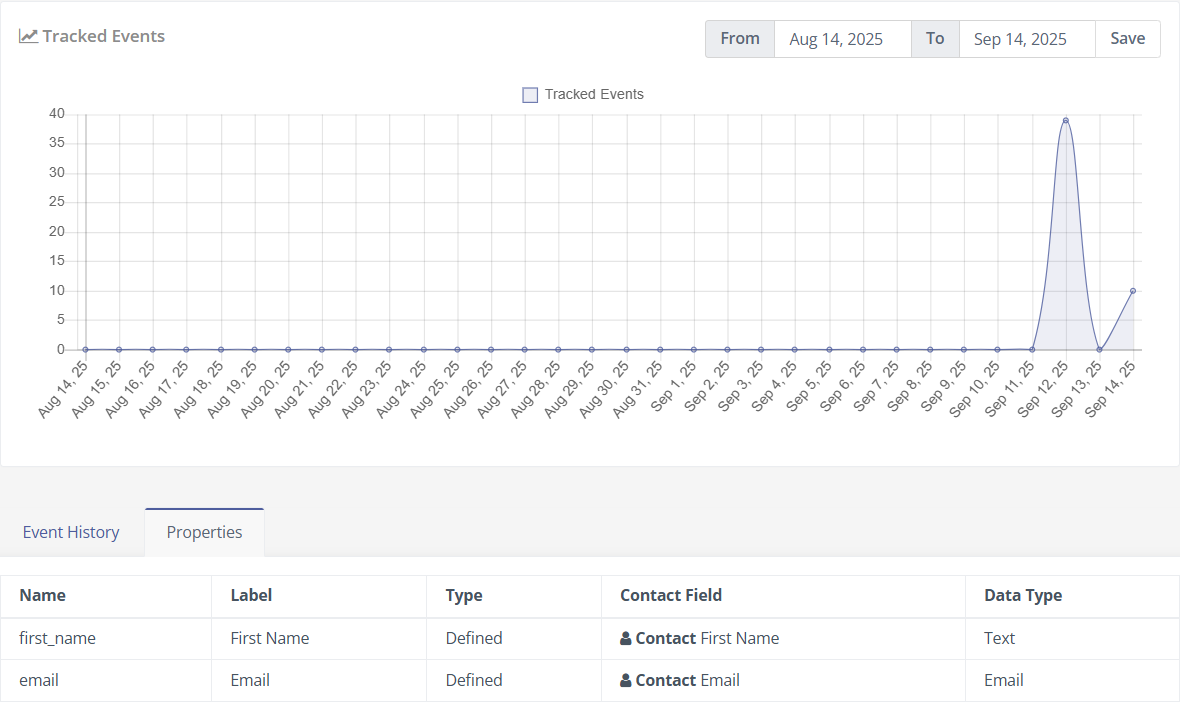Screen dimensions: 1180x715
Task: Click the Contact person icon in email row
Action: (x=626, y=680)
